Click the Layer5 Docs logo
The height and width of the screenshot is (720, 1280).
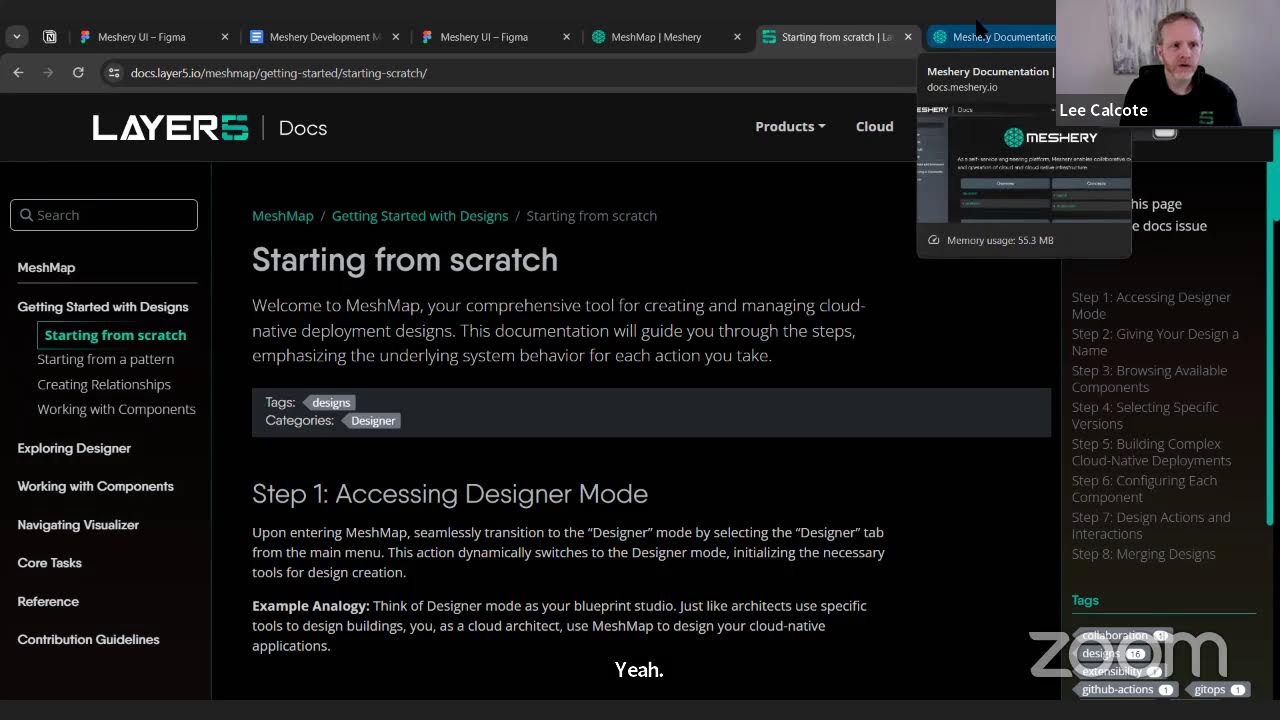pos(210,127)
